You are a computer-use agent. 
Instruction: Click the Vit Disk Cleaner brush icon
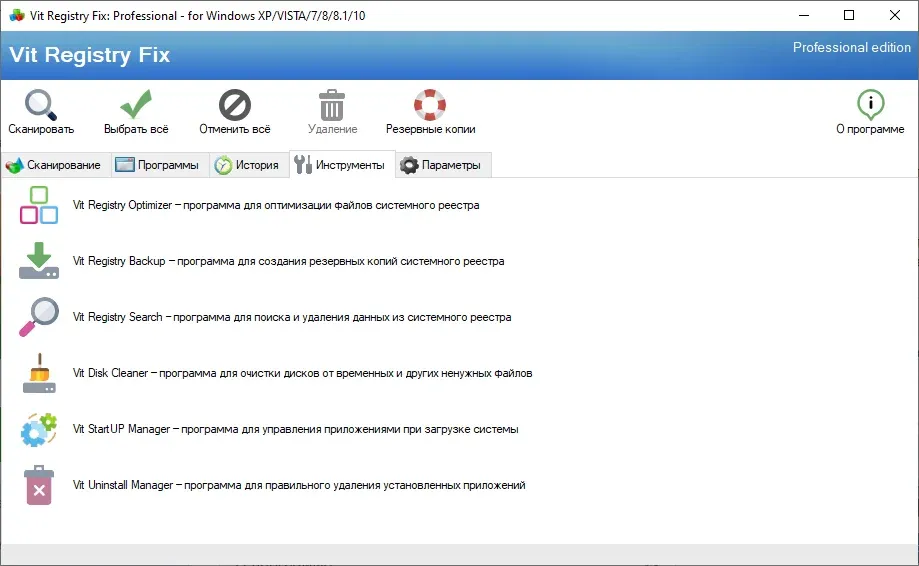39,373
